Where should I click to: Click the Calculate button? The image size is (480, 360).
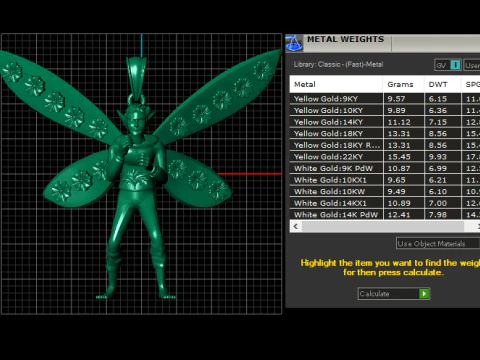click(x=394, y=294)
